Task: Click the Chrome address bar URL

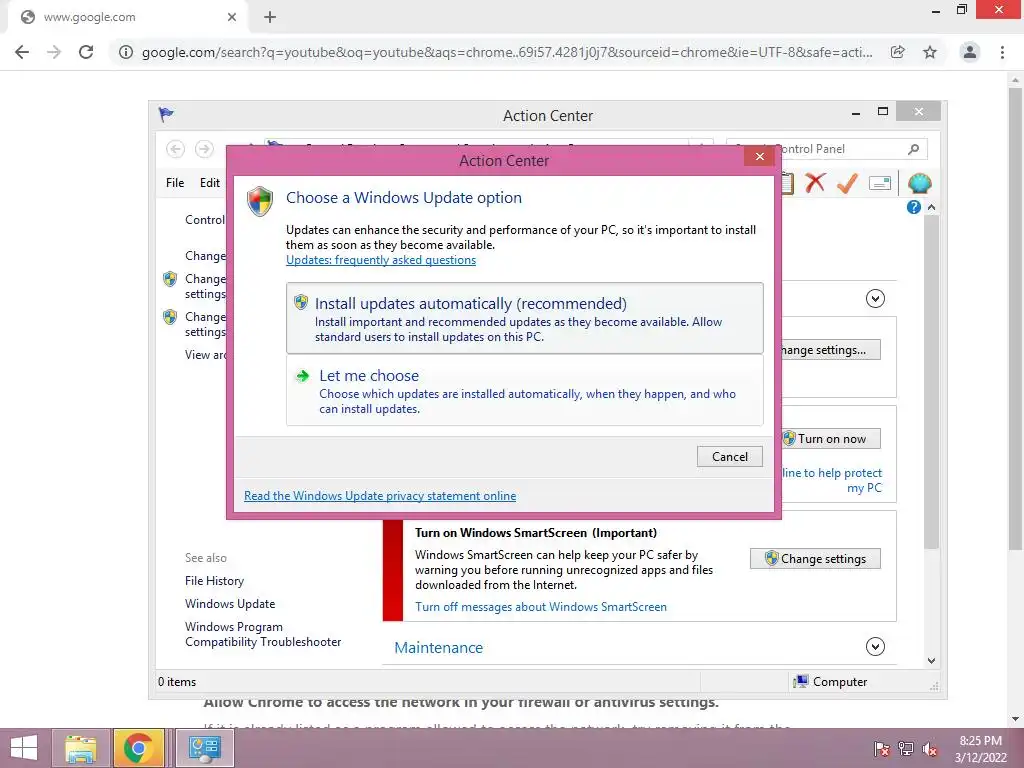Action: 507,52
